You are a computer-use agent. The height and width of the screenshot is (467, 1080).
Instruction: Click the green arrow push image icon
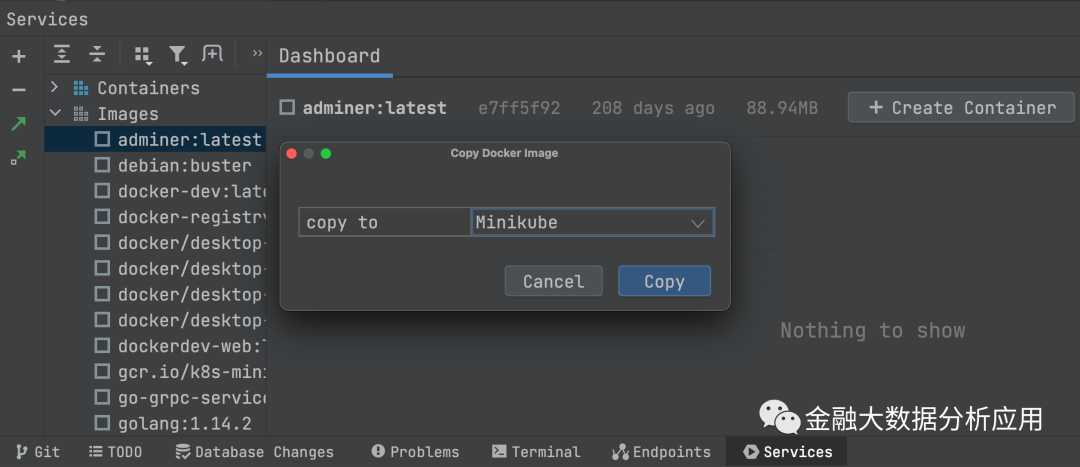(x=19, y=124)
